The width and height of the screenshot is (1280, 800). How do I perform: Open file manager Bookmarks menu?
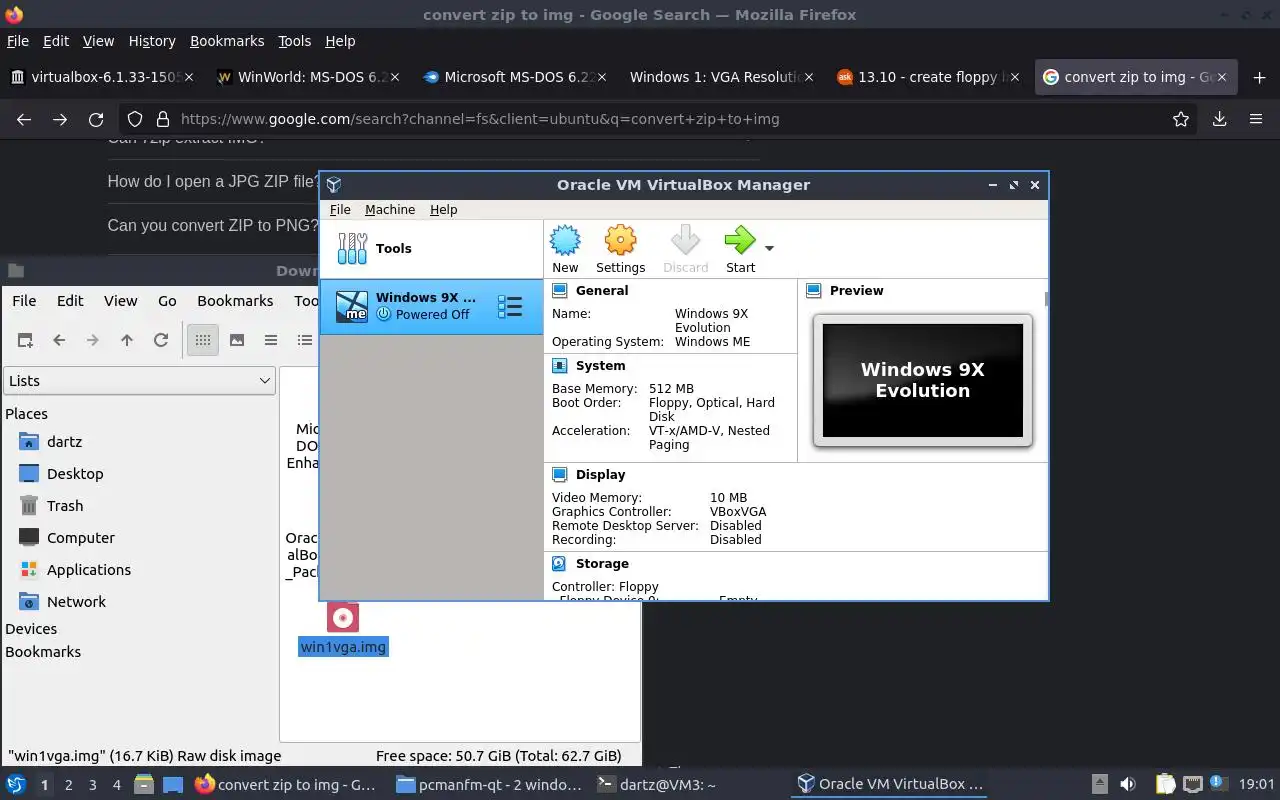pyautogui.click(x=235, y=300)
